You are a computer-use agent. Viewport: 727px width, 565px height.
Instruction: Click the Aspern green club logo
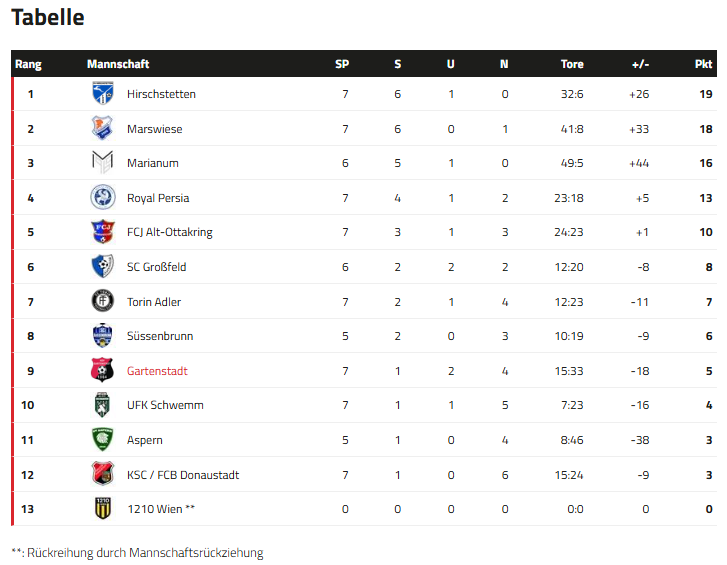103,440
